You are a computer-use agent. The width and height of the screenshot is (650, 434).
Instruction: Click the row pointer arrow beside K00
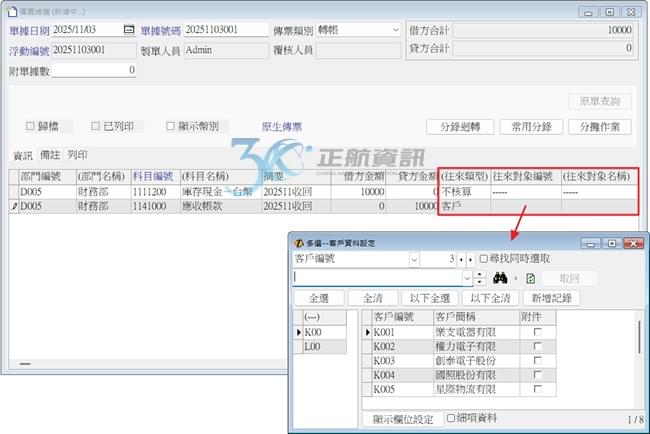[298, 332]
